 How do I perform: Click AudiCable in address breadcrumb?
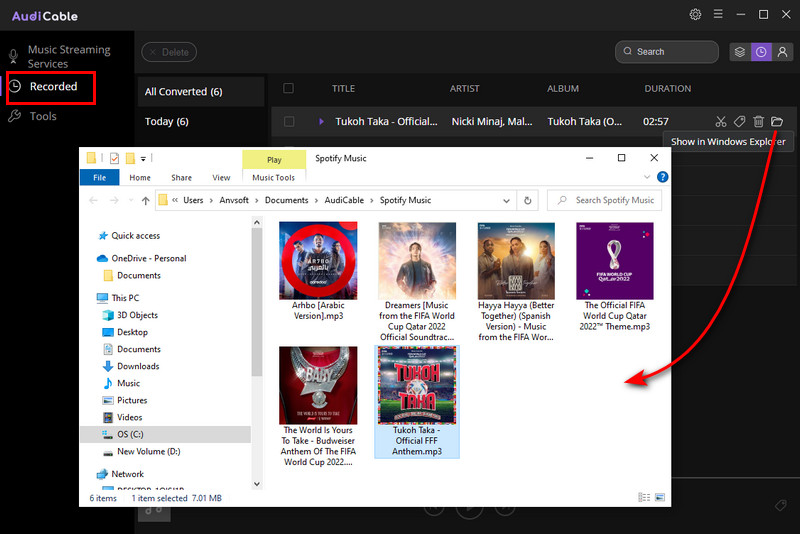click(344, 200)
